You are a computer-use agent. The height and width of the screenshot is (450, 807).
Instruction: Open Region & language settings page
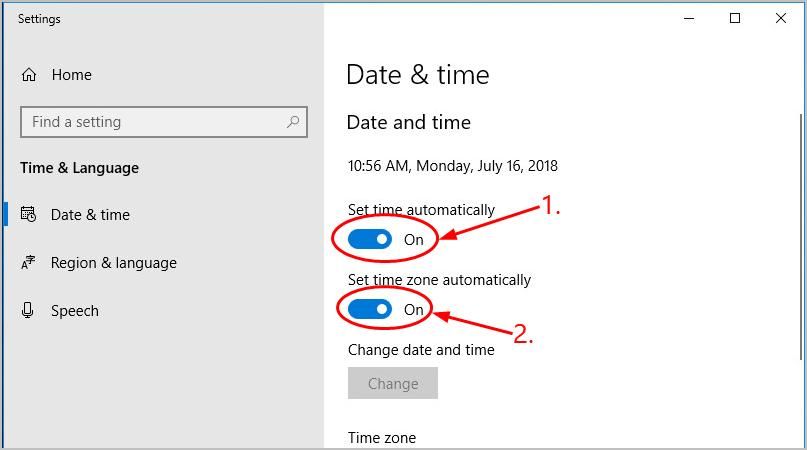[113, 263]
